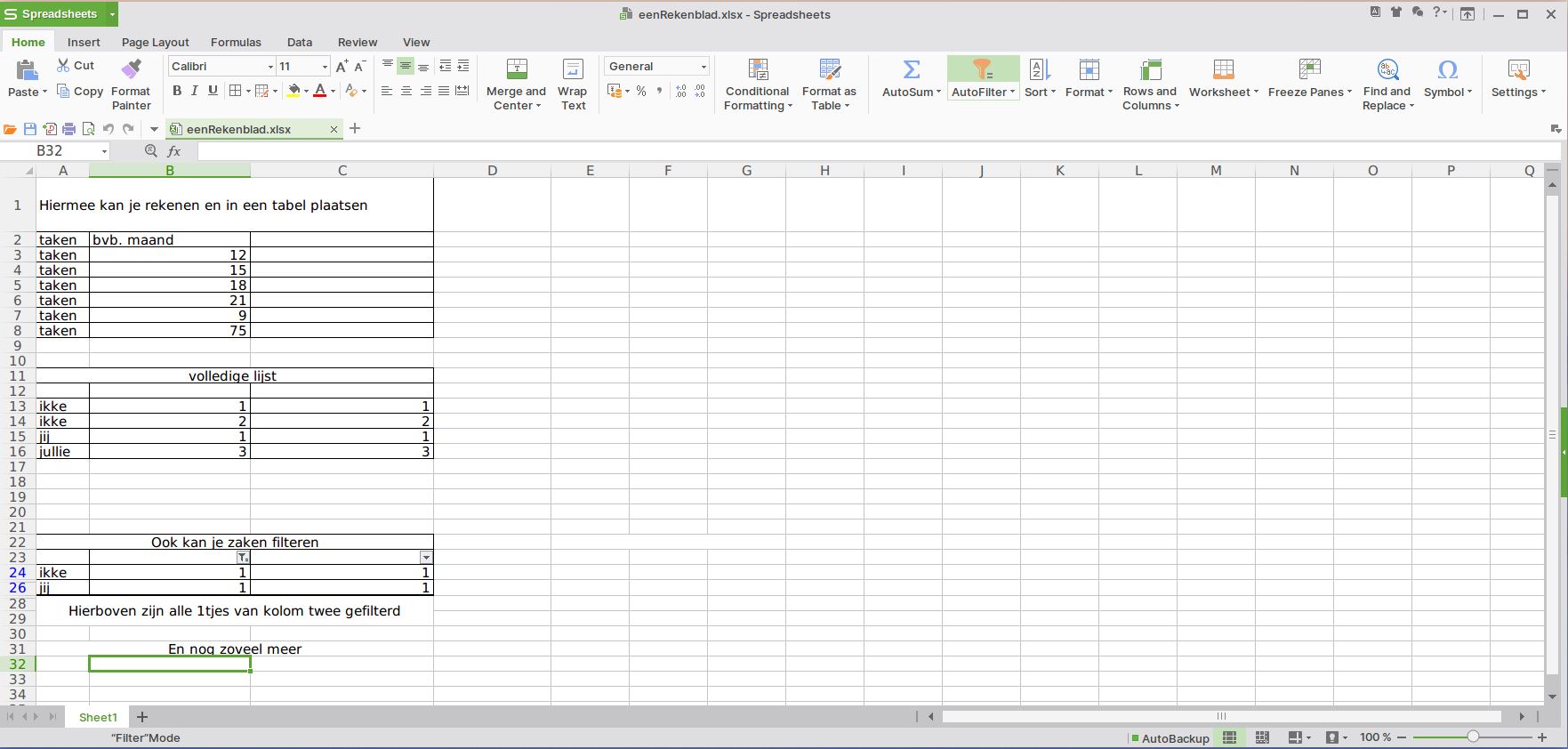This screenshot has height=749, width=1568.
Task: Align text right
Action: 425,91
